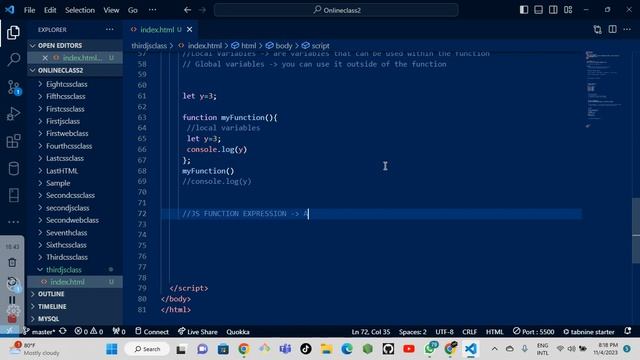Select the Secondwebclass folder row

coord(75,220)
